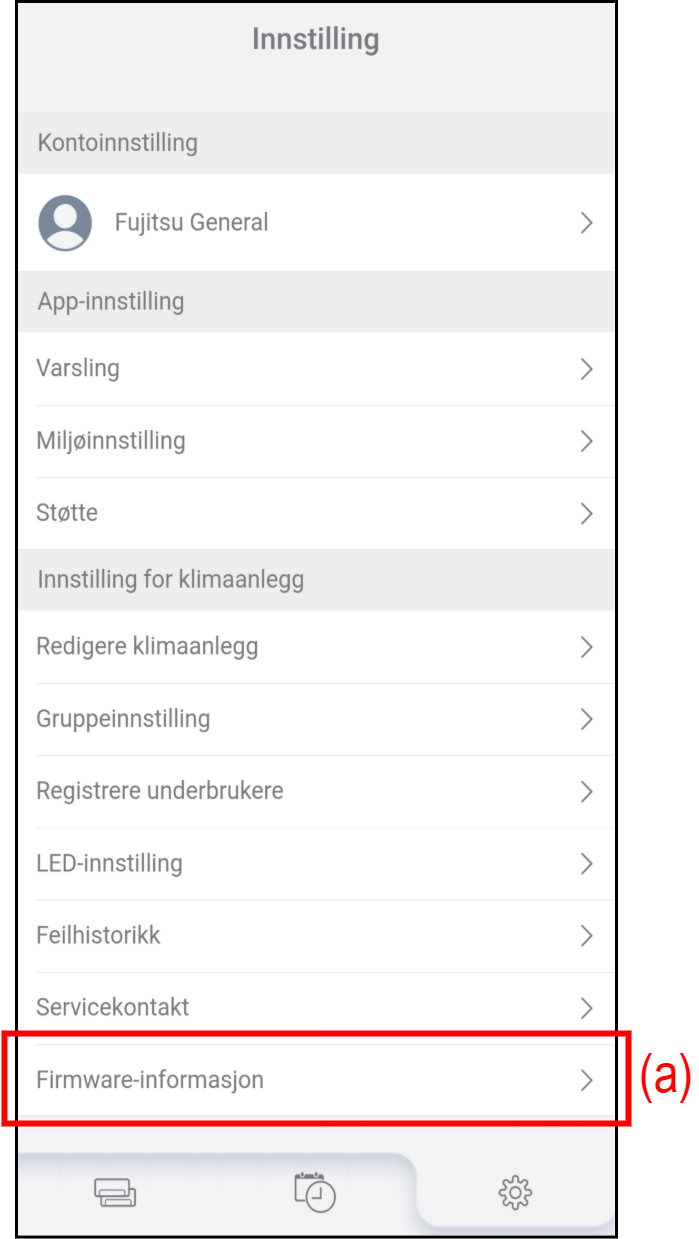699x1239 pixels.
Task: Open the Redigere klimaanlegg menu item
Action: pos(147,647)
